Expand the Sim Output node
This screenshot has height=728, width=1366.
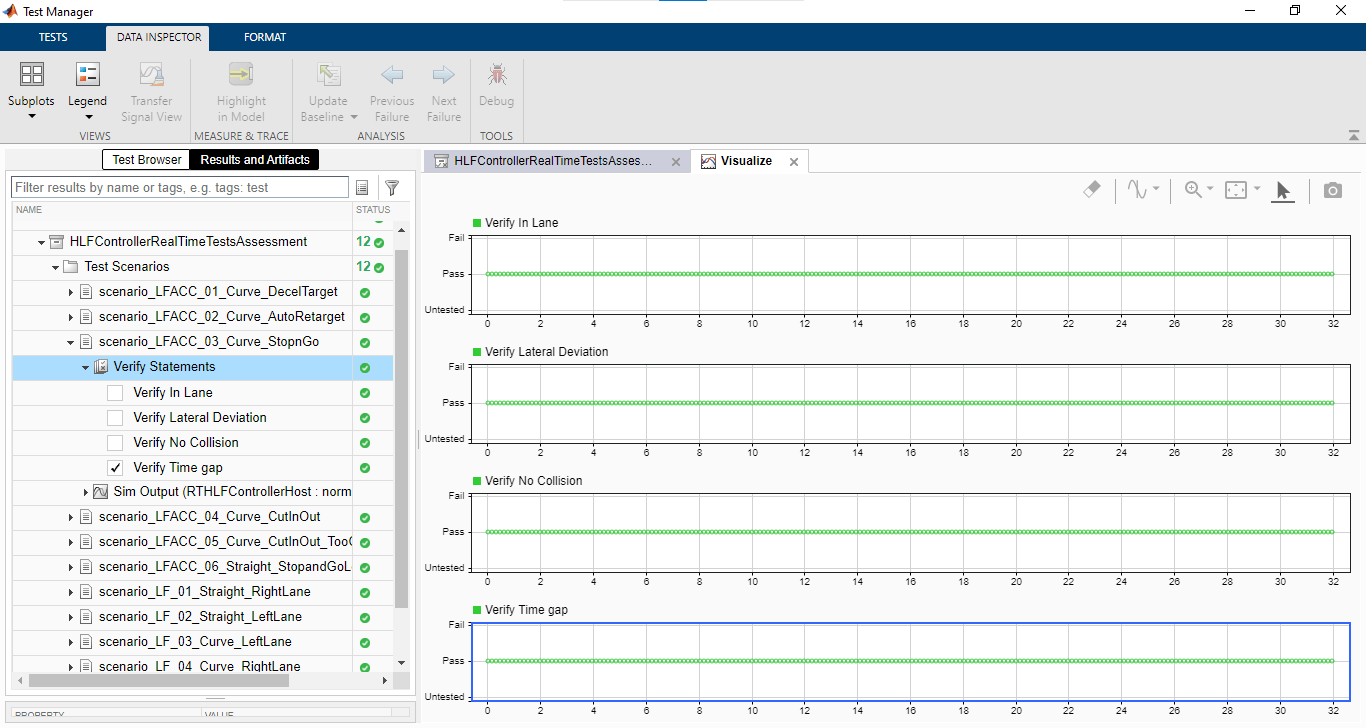(x=85, y=493)
